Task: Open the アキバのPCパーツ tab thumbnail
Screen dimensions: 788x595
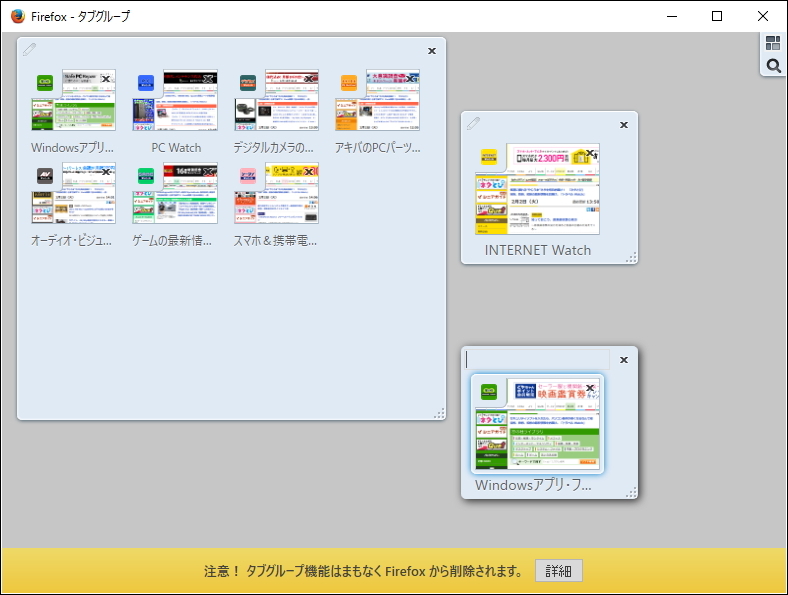Action: tap(377, 101)
